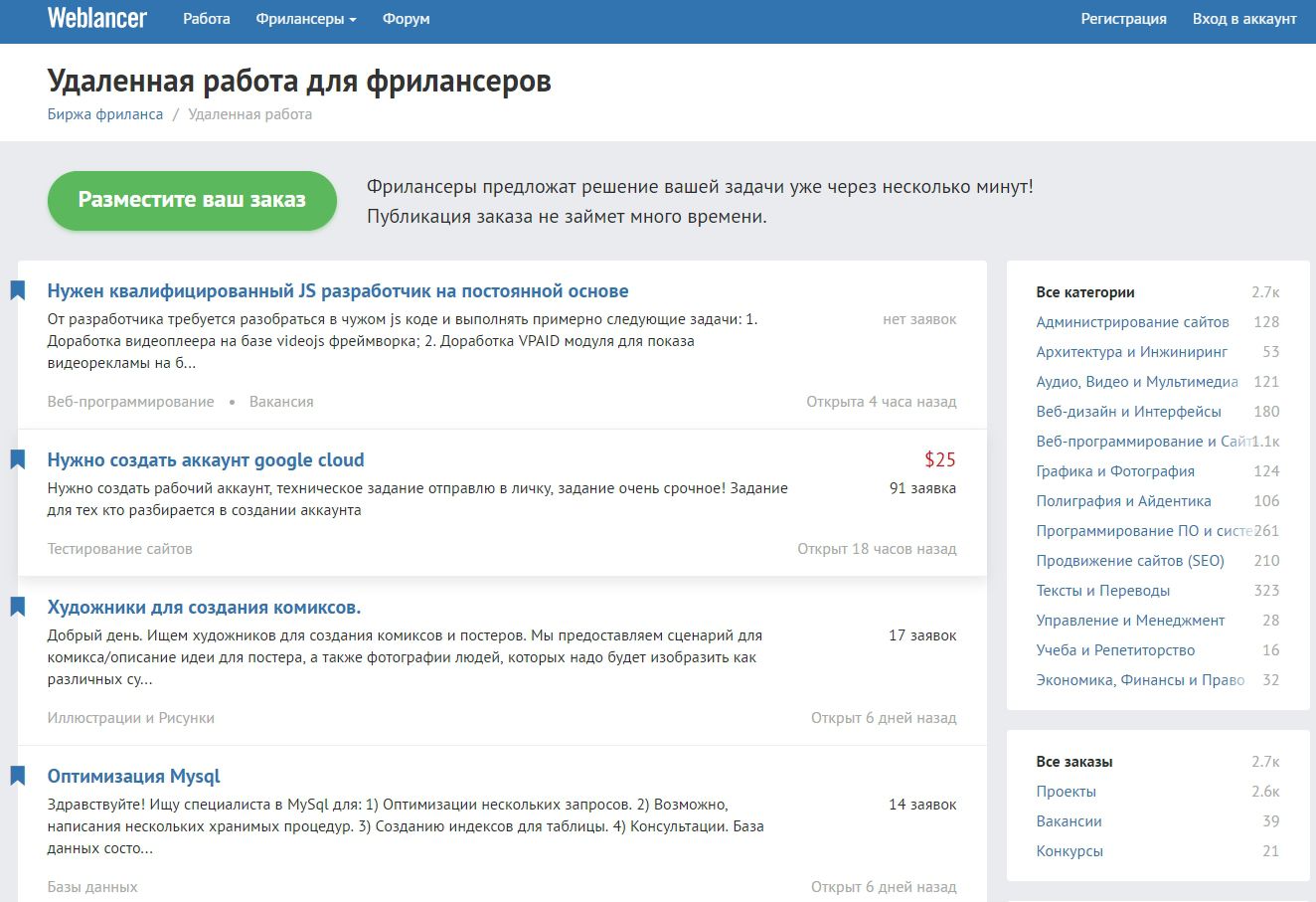1316x902 pixels.
Task: Expand the Фрилансеры dropdown menu
Action: (x=306, y=19)
